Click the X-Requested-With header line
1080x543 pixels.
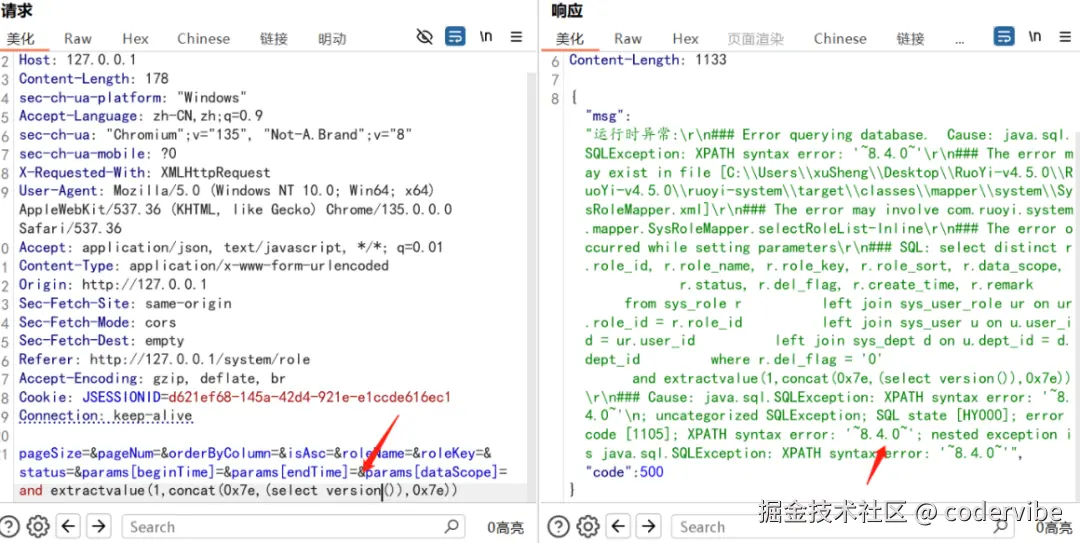(145, 172)
